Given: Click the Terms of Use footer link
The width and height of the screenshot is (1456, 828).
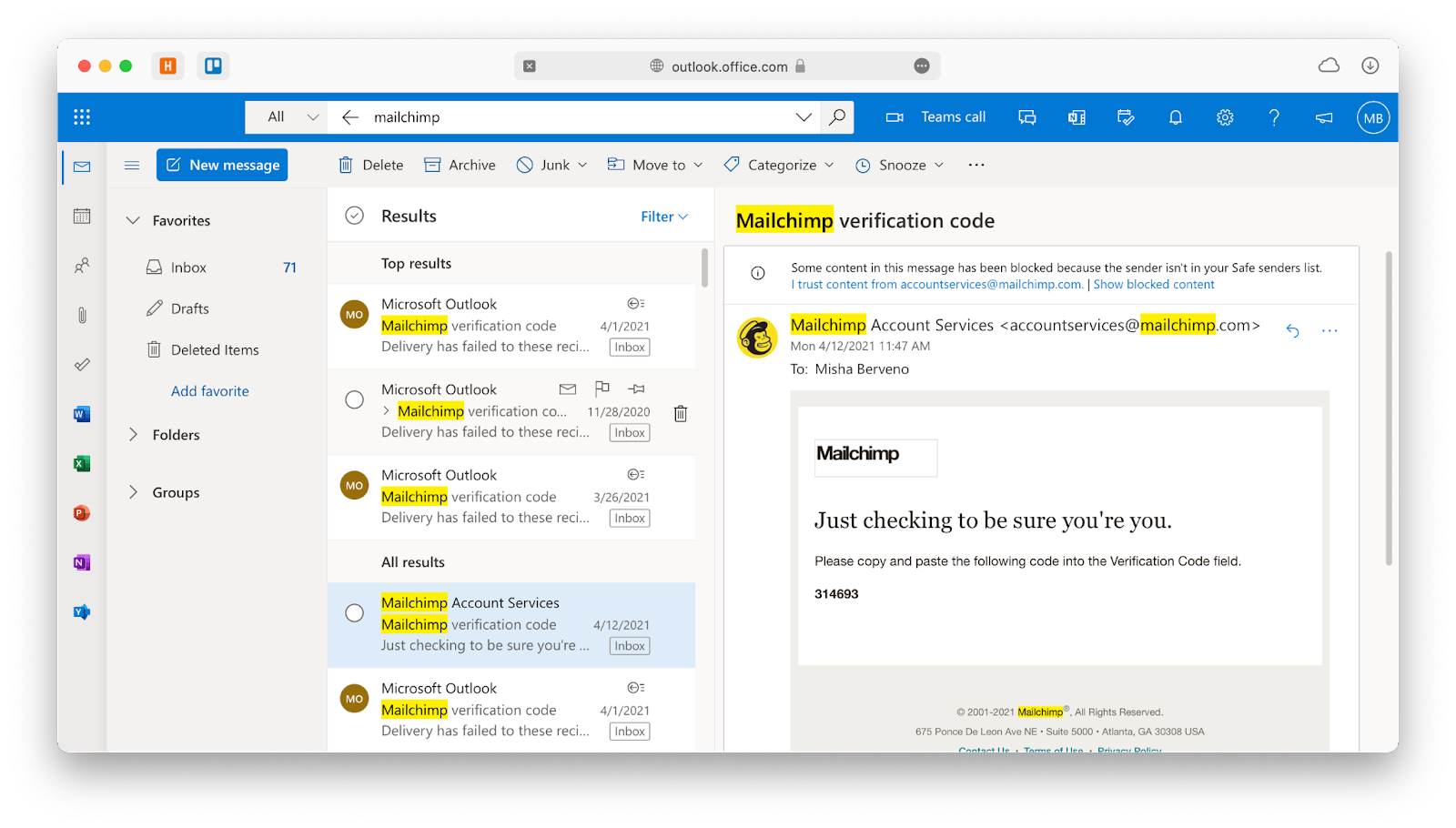Looking at the screenshot, I should [1053, 751].
